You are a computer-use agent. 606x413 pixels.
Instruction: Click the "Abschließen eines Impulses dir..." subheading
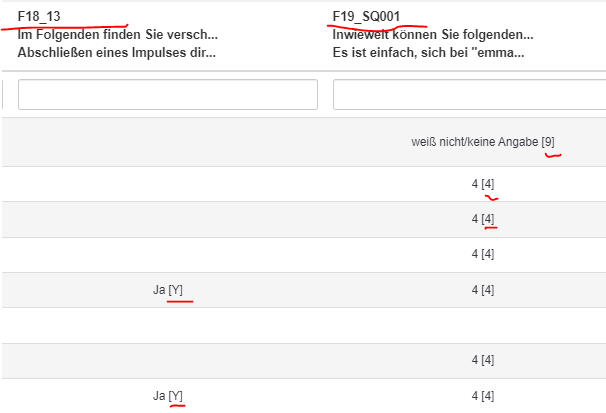pos(117,52)
